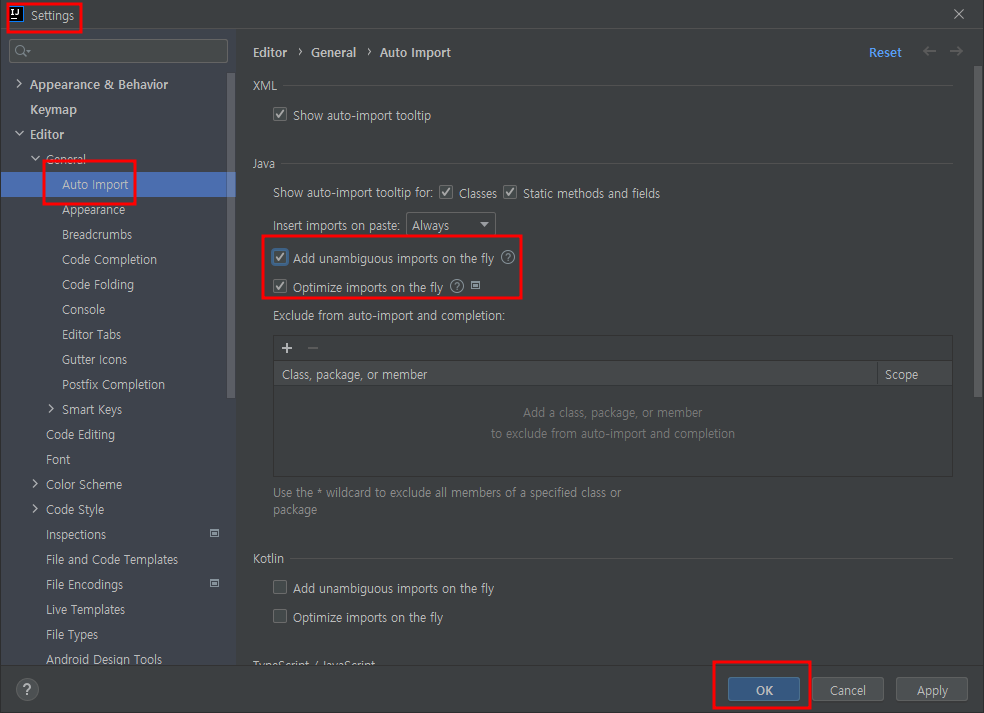Viewport: 984px width, 713px height.
Task: Close the Settings dialog
Action: [959, 14]
